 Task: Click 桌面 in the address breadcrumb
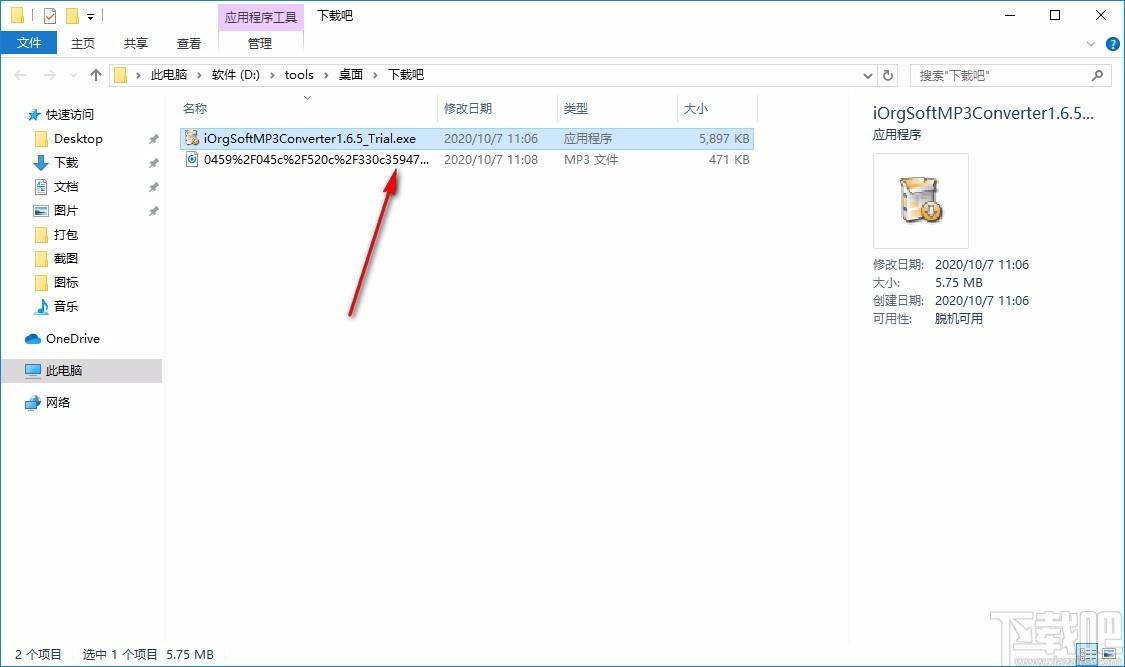351,75
